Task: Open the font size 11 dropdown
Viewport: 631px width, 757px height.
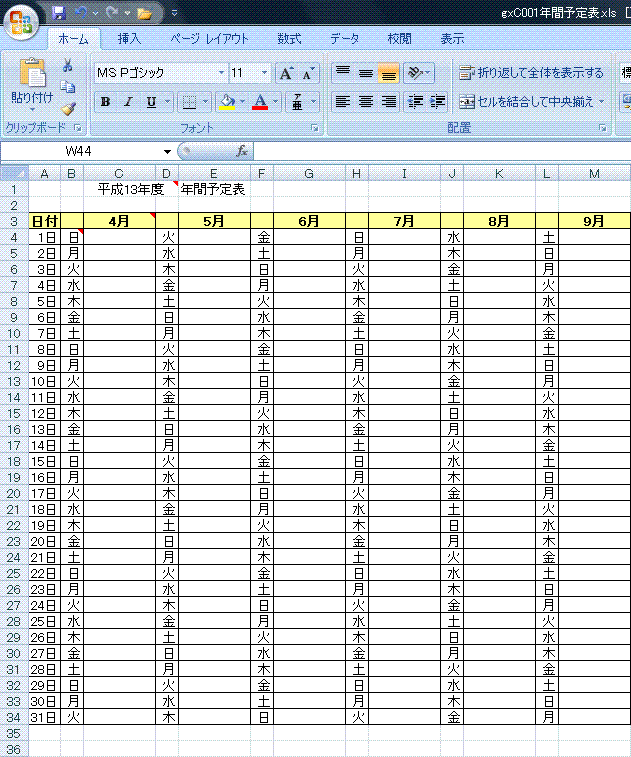Action: (x=264, y=73)
